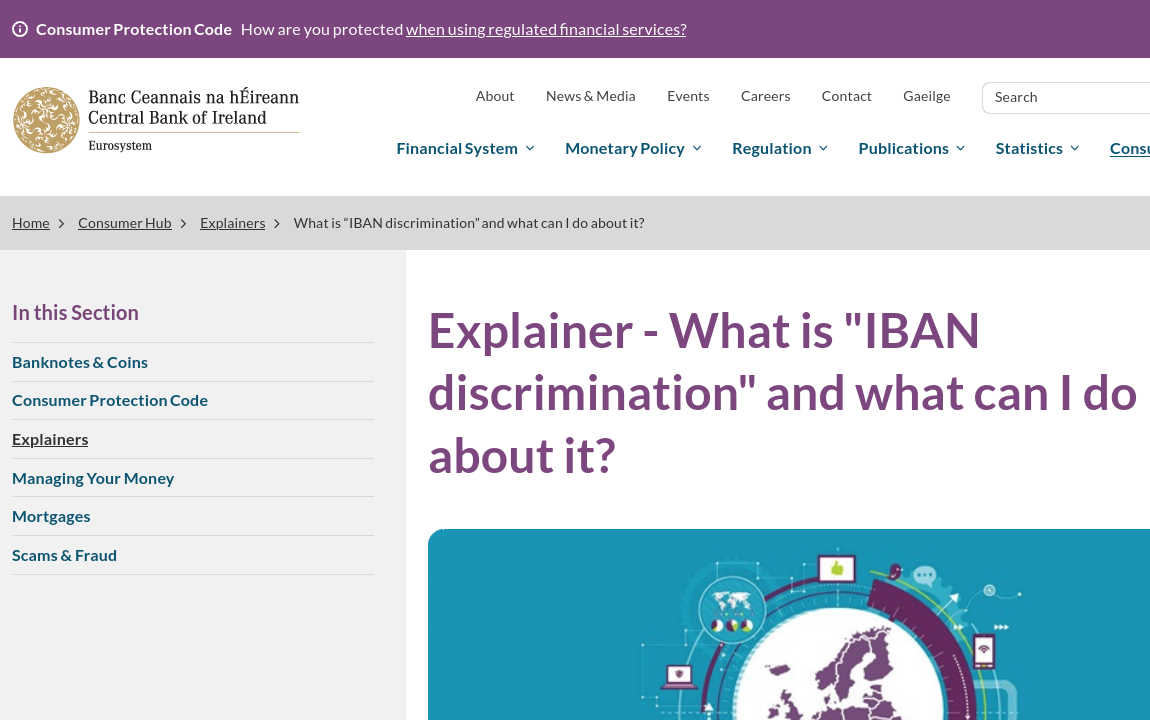Screen dimensions: 1150x720
Task: Open Mortgages section in sidebar
Action: (51, 516)
